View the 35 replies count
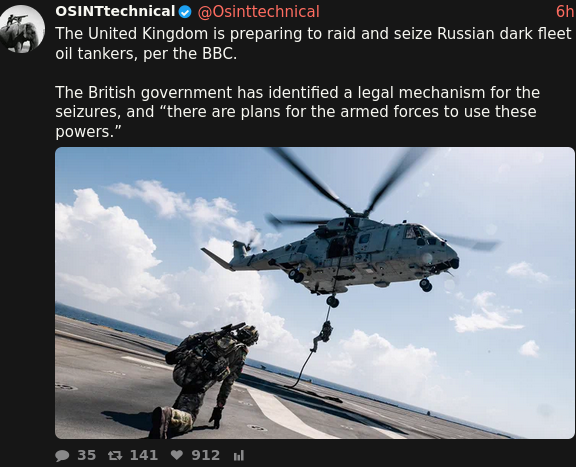The image size is (576, 467). pos(87,455)
